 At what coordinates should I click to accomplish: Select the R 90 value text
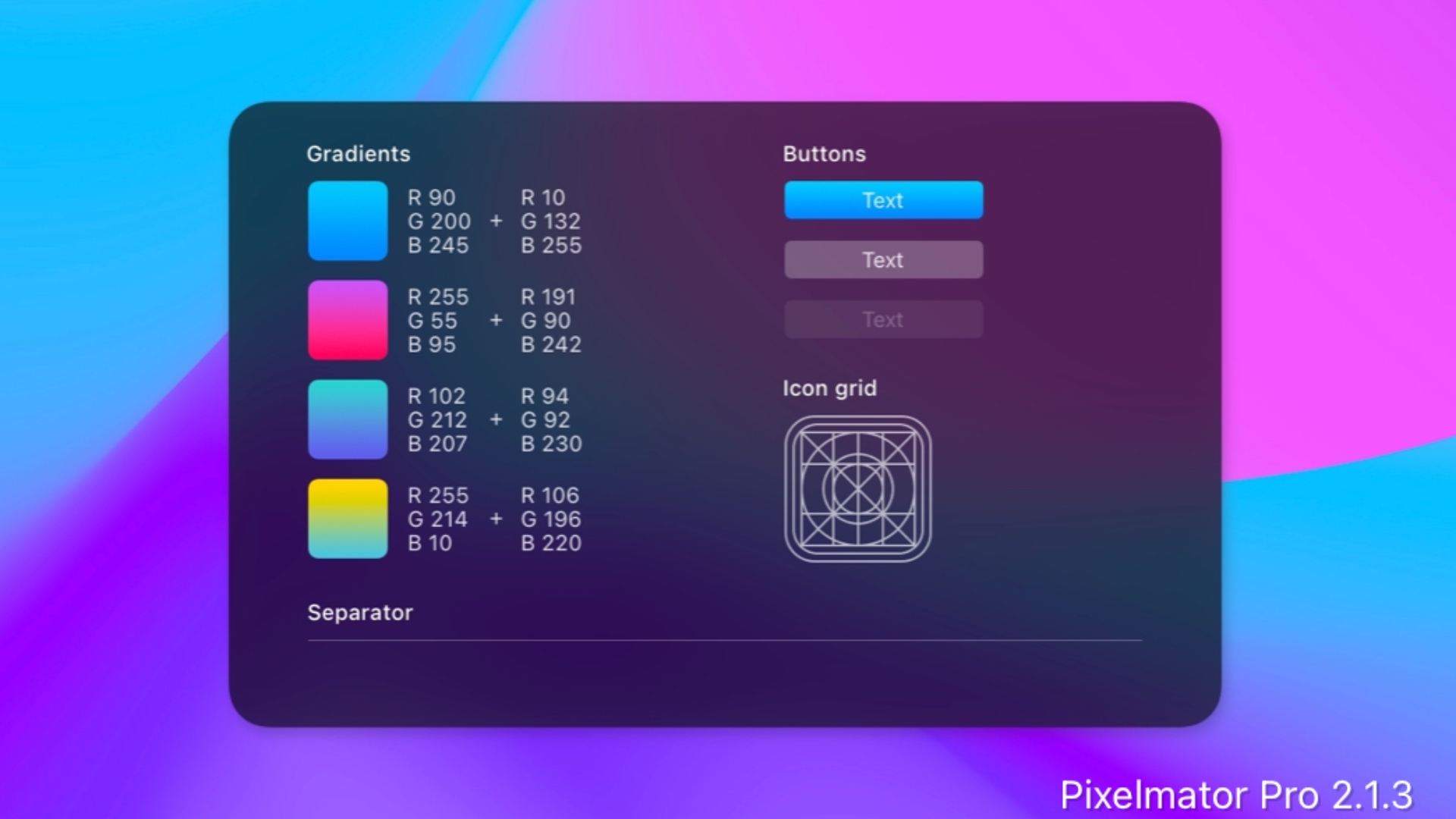431,197
